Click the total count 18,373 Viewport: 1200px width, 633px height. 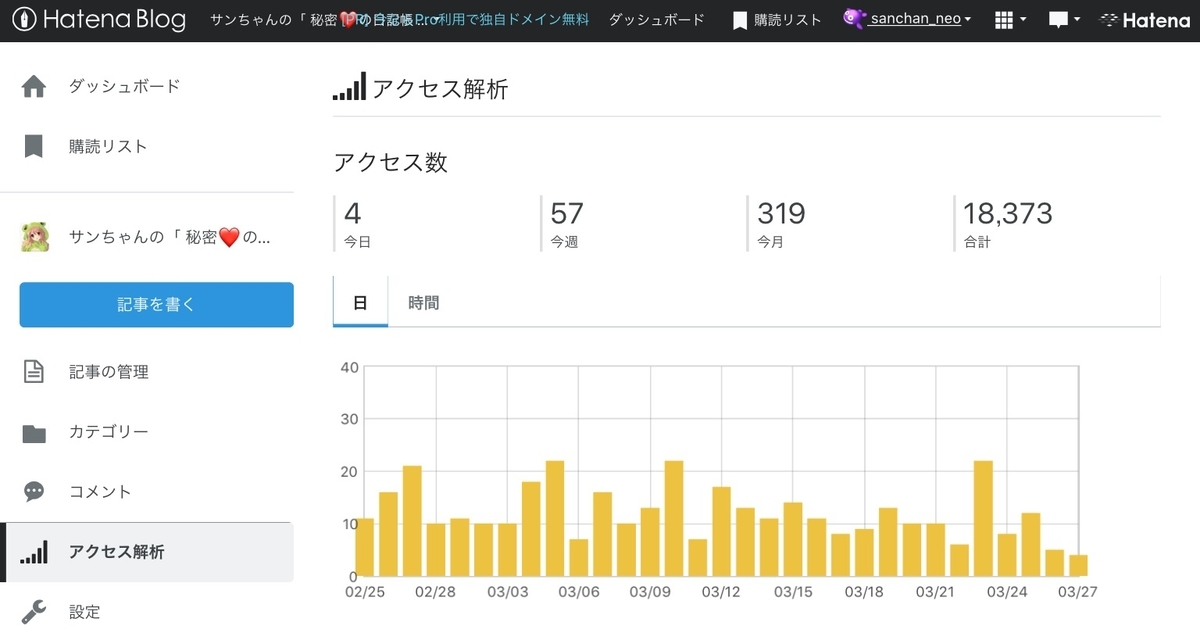[1007, 213]
